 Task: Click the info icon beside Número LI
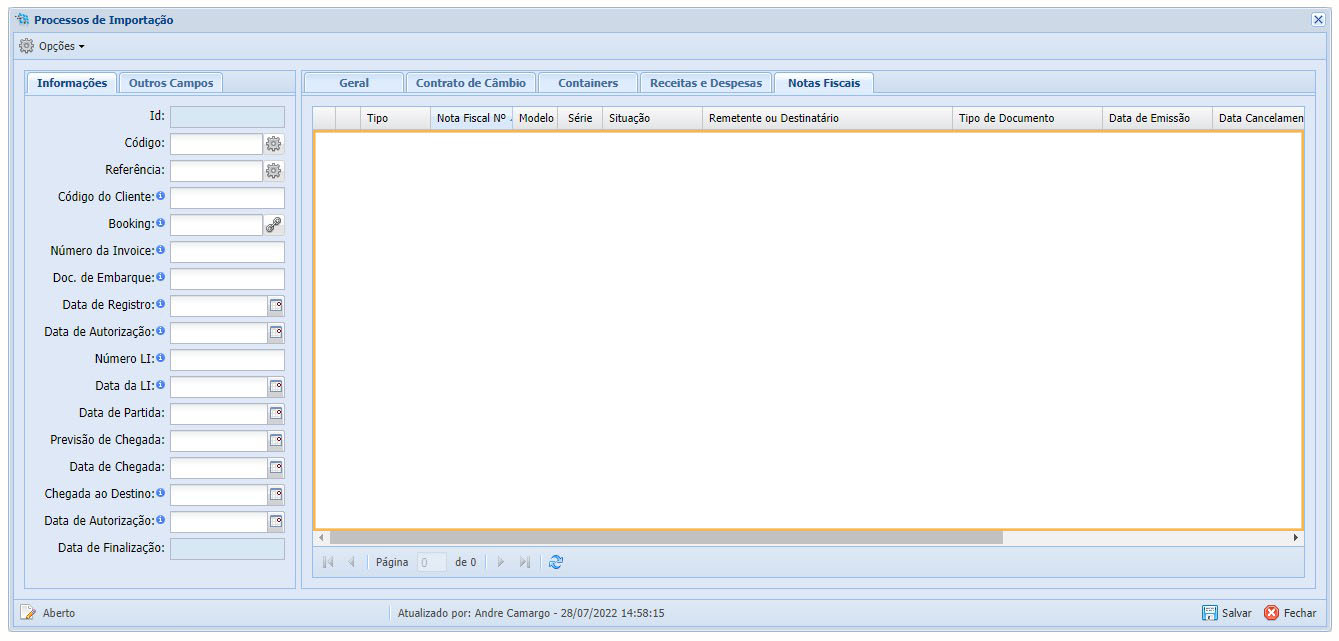[160, 358]
